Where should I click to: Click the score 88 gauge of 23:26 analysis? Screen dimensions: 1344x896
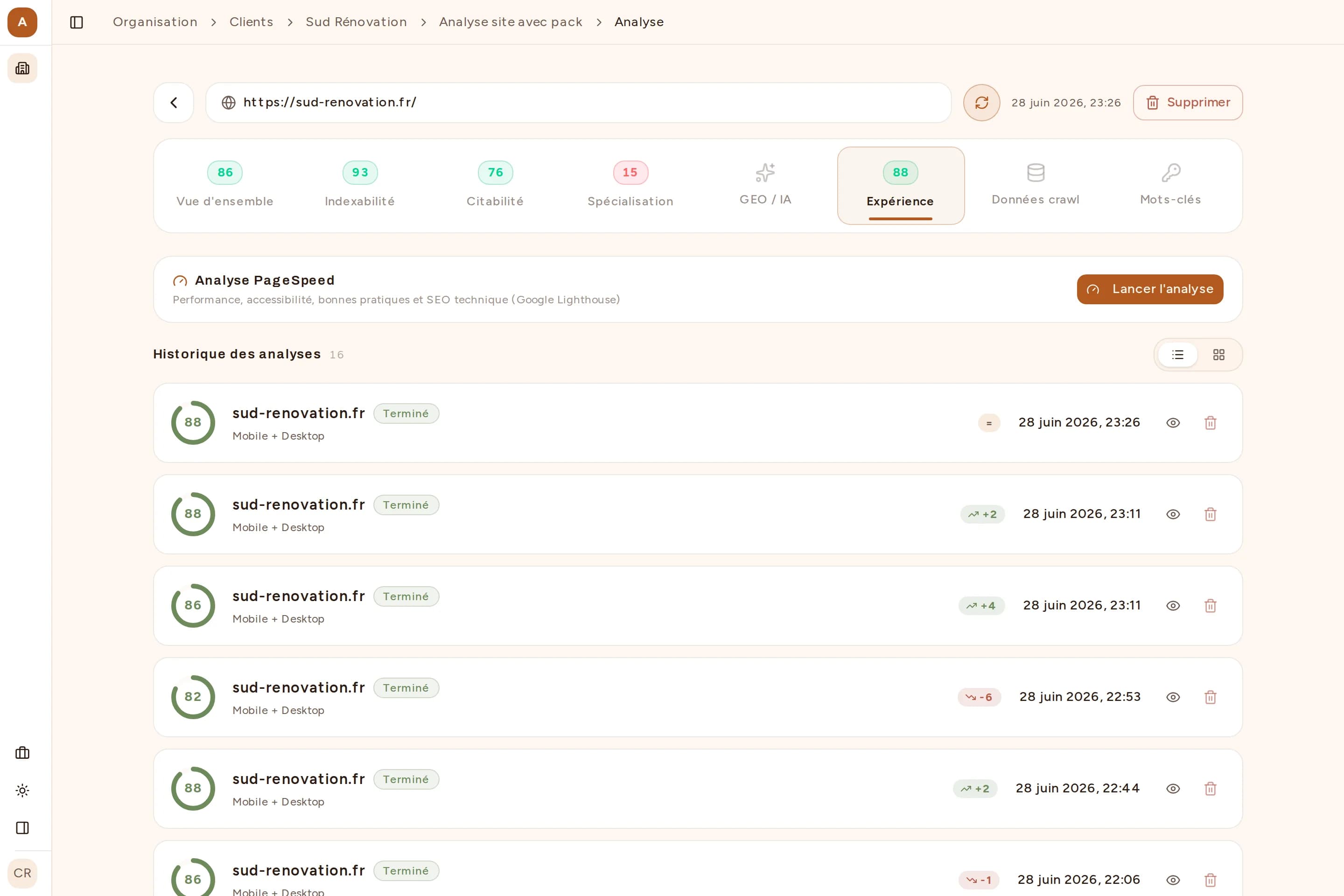[x=193, y=423]
